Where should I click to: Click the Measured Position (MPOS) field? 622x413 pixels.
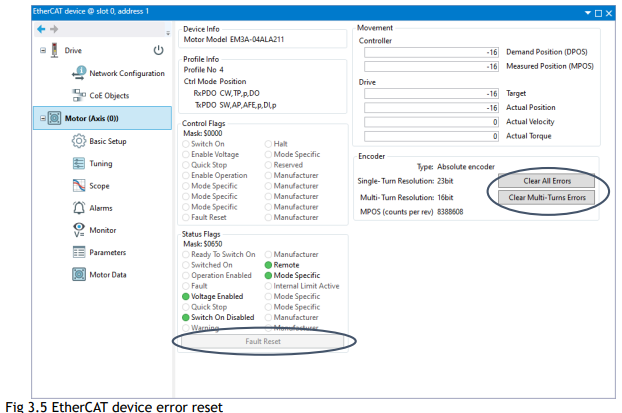431,66
